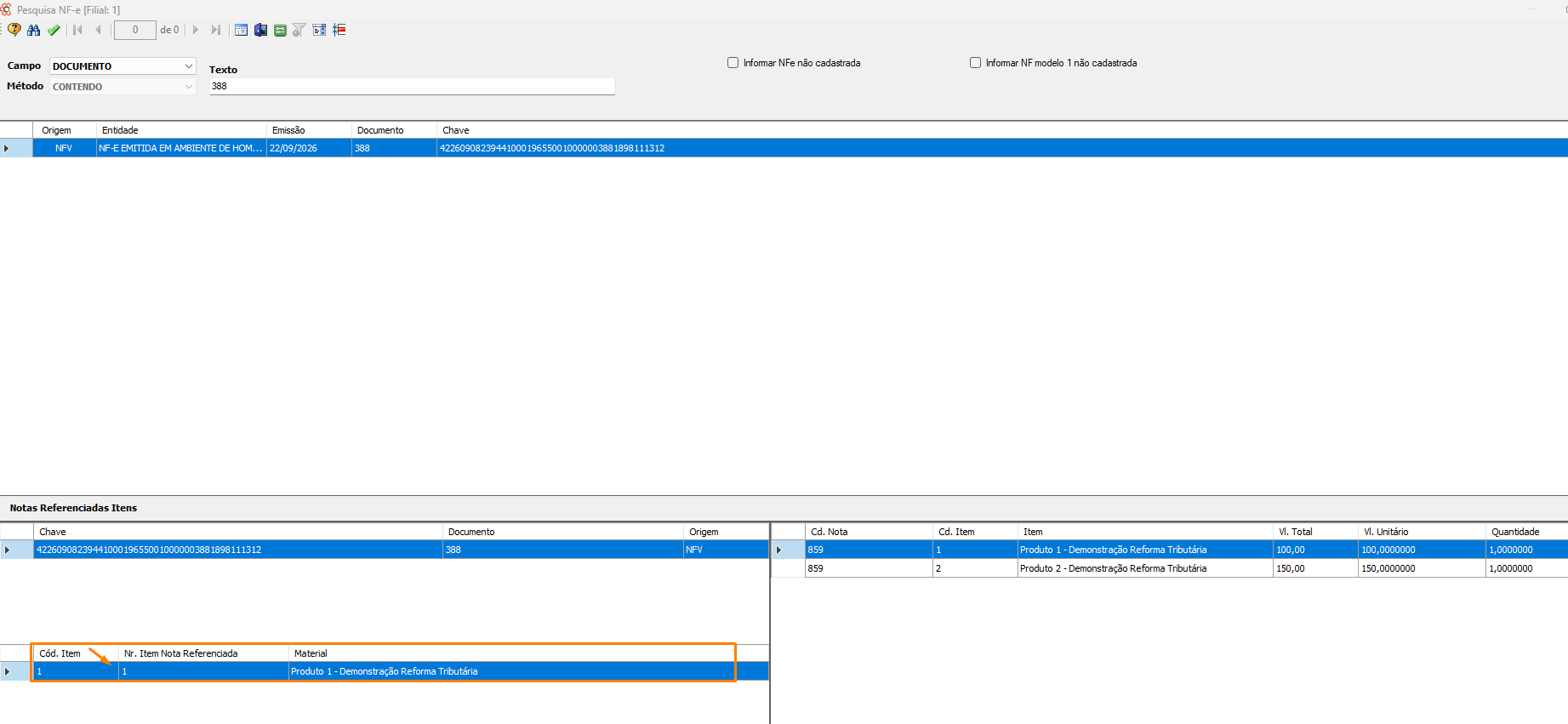Click the emission date 22/09/2026 cell
1568x724 pixels.
(310, 148)
